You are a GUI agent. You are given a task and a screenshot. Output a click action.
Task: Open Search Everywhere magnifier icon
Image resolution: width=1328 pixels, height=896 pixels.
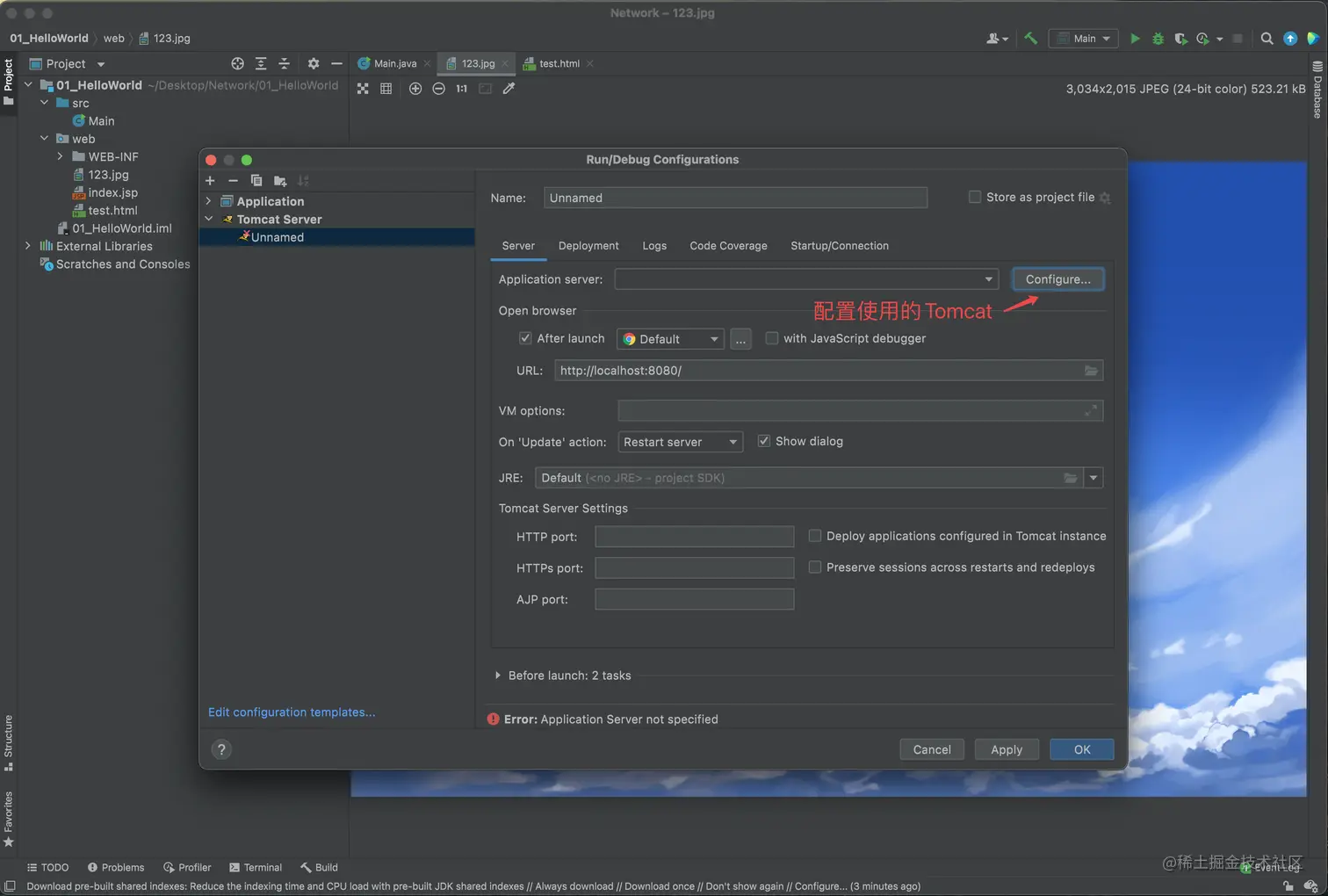click(1267, 39)
